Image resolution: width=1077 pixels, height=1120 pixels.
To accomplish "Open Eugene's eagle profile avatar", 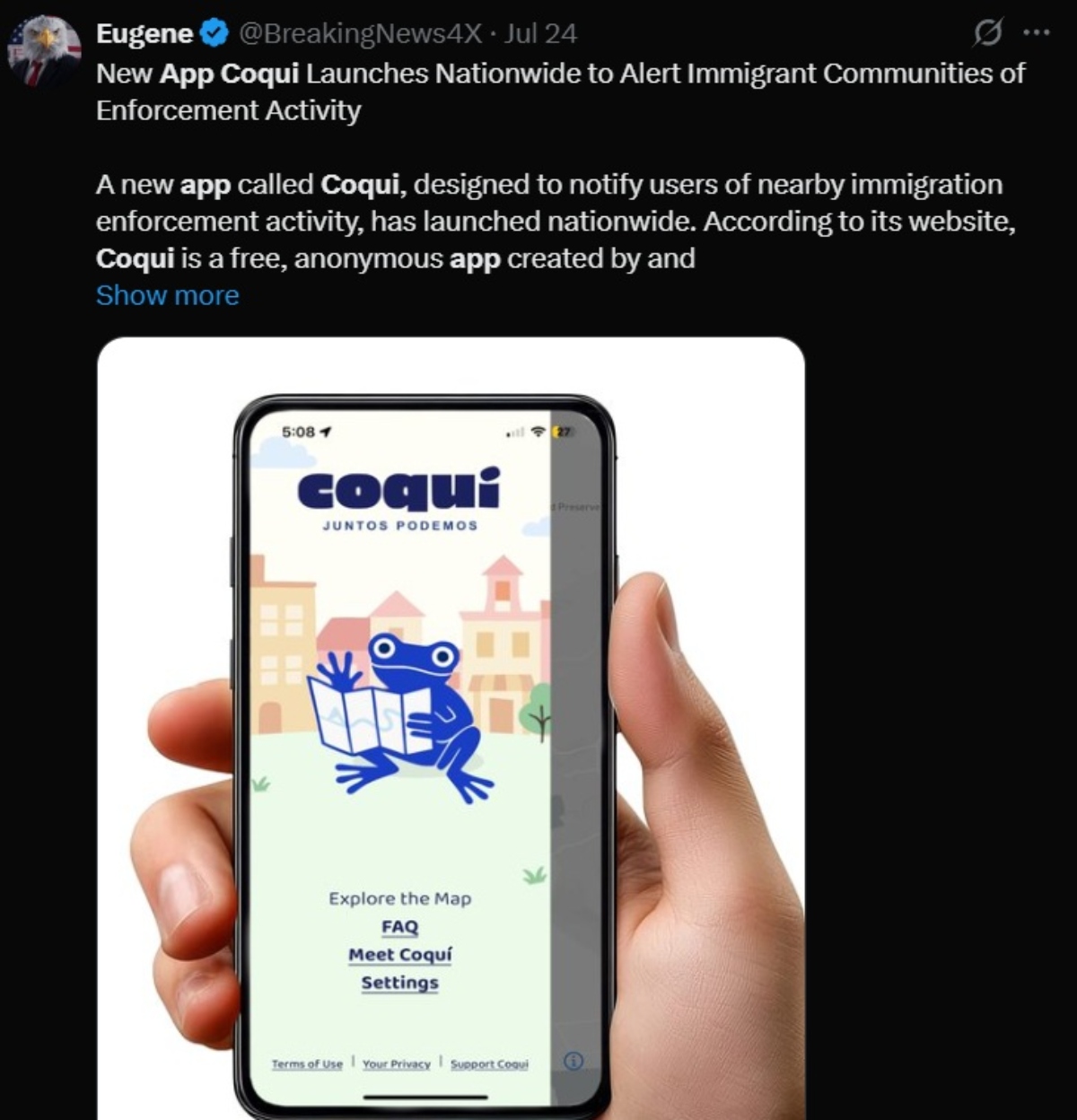I will point(44,50).
